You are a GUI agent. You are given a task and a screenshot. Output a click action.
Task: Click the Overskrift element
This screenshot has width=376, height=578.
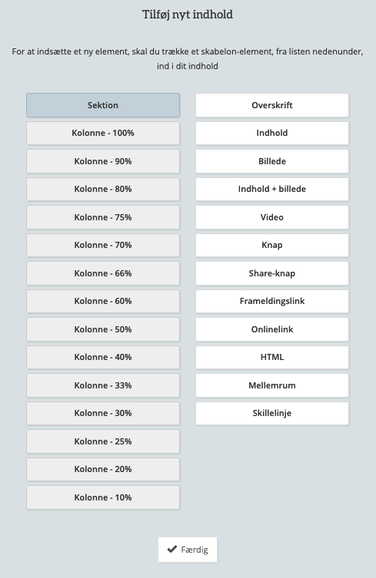point(272,105)
